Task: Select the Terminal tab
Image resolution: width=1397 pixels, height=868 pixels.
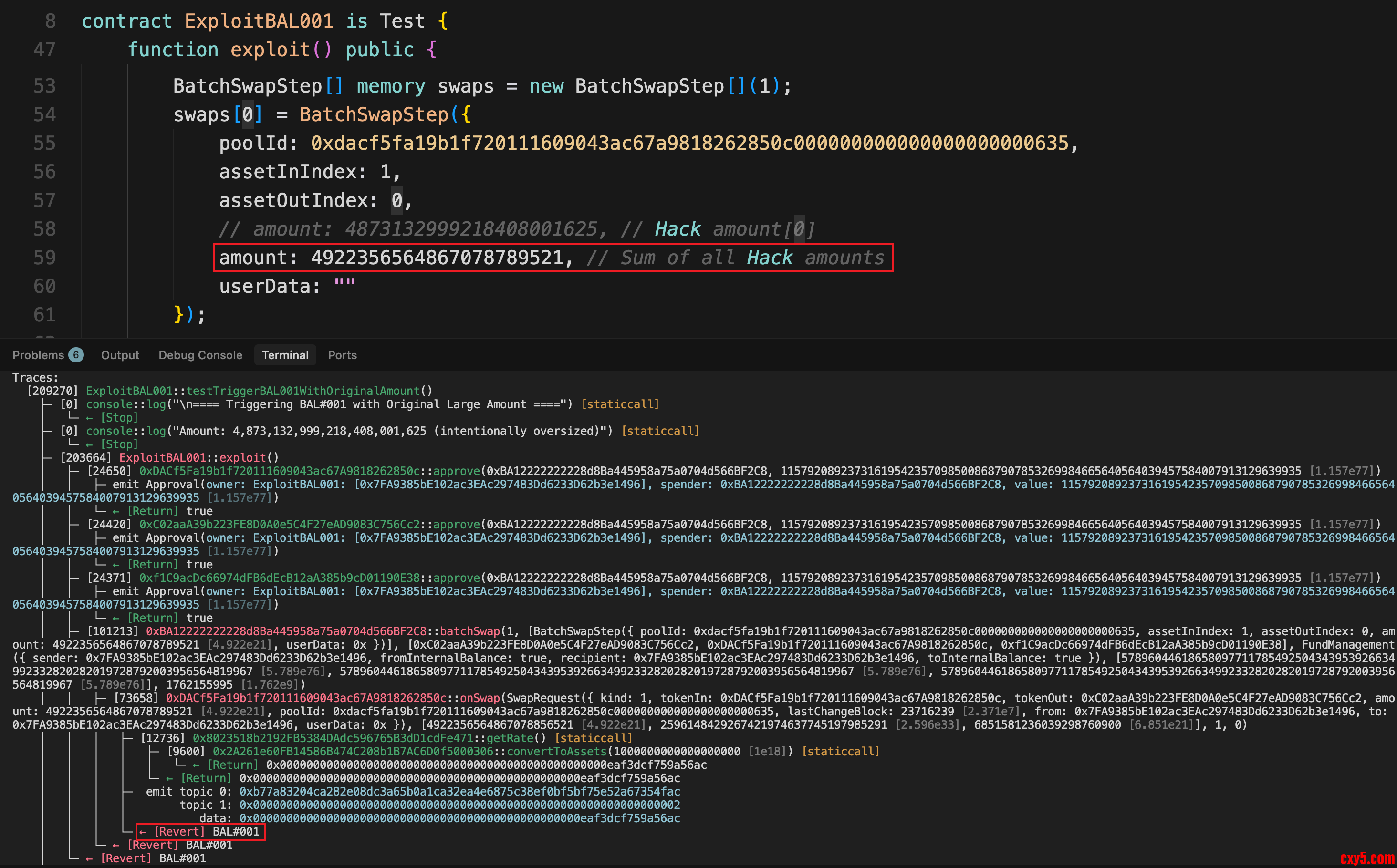Action: tap(285, 355)
